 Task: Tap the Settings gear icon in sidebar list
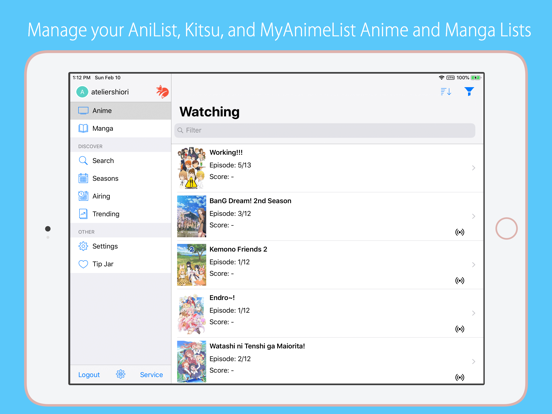click(83, 246)
